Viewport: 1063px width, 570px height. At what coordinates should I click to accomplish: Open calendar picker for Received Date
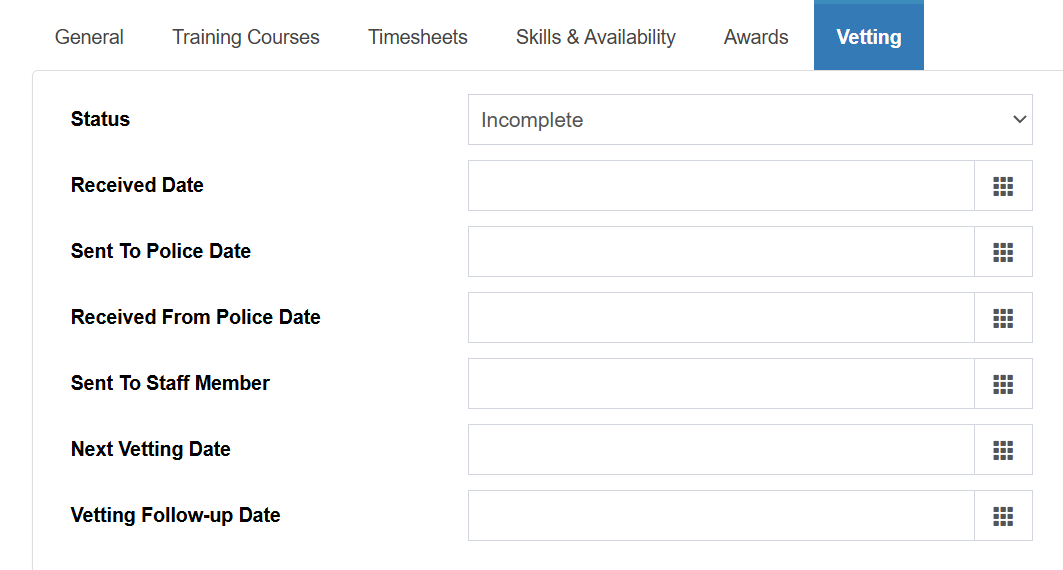pos(1003,186)
